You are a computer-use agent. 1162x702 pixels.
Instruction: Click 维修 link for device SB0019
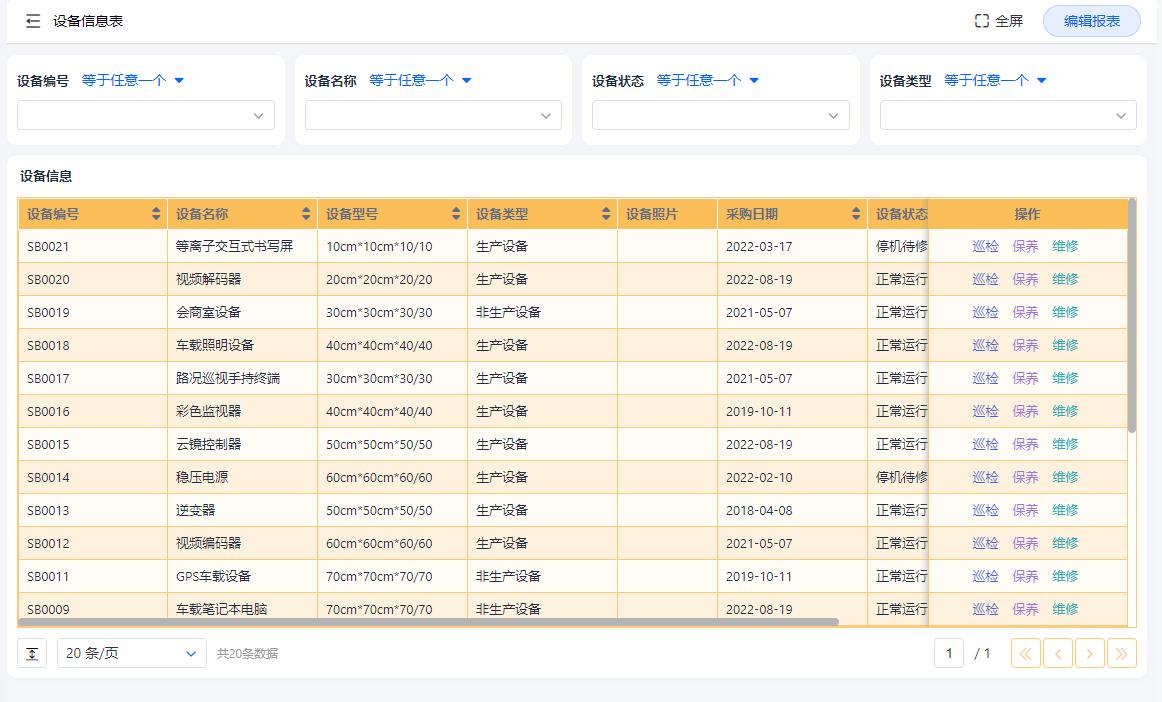click(x=1065, y=312)
